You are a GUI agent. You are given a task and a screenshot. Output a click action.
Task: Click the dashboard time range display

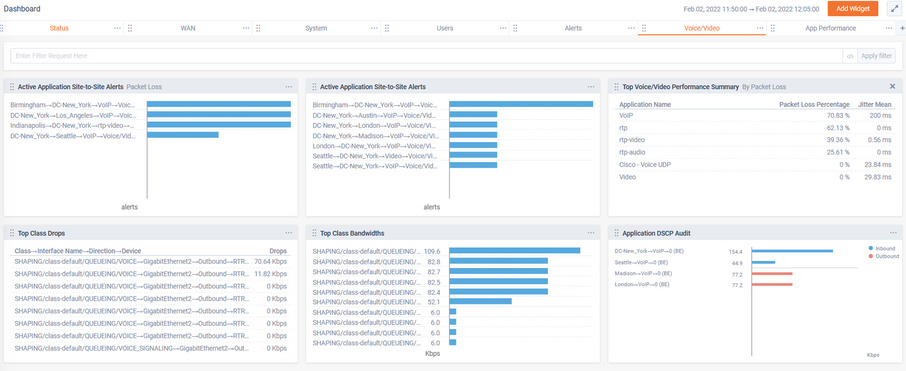(x=751, y=9)
